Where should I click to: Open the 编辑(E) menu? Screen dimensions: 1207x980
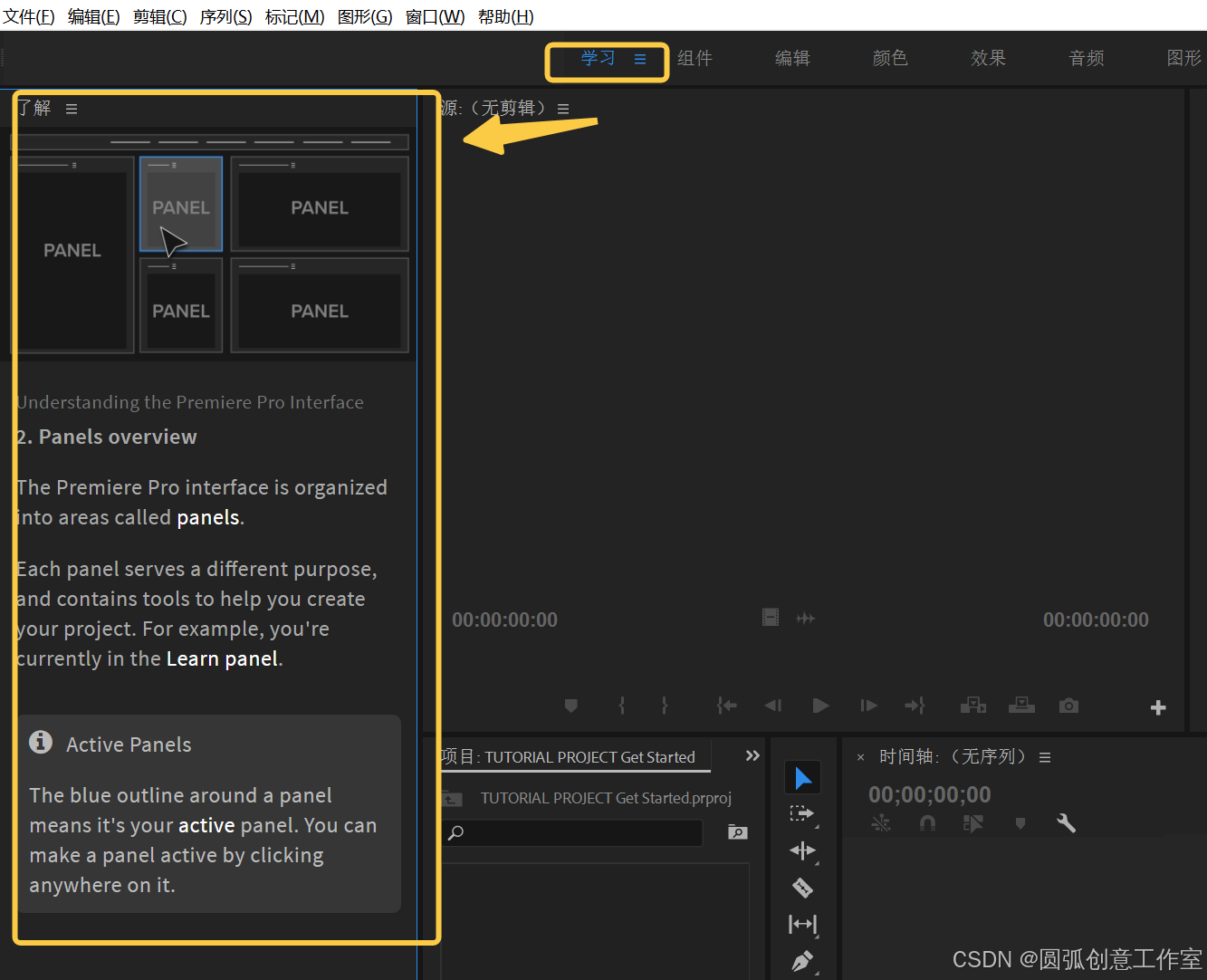[94, 16]
